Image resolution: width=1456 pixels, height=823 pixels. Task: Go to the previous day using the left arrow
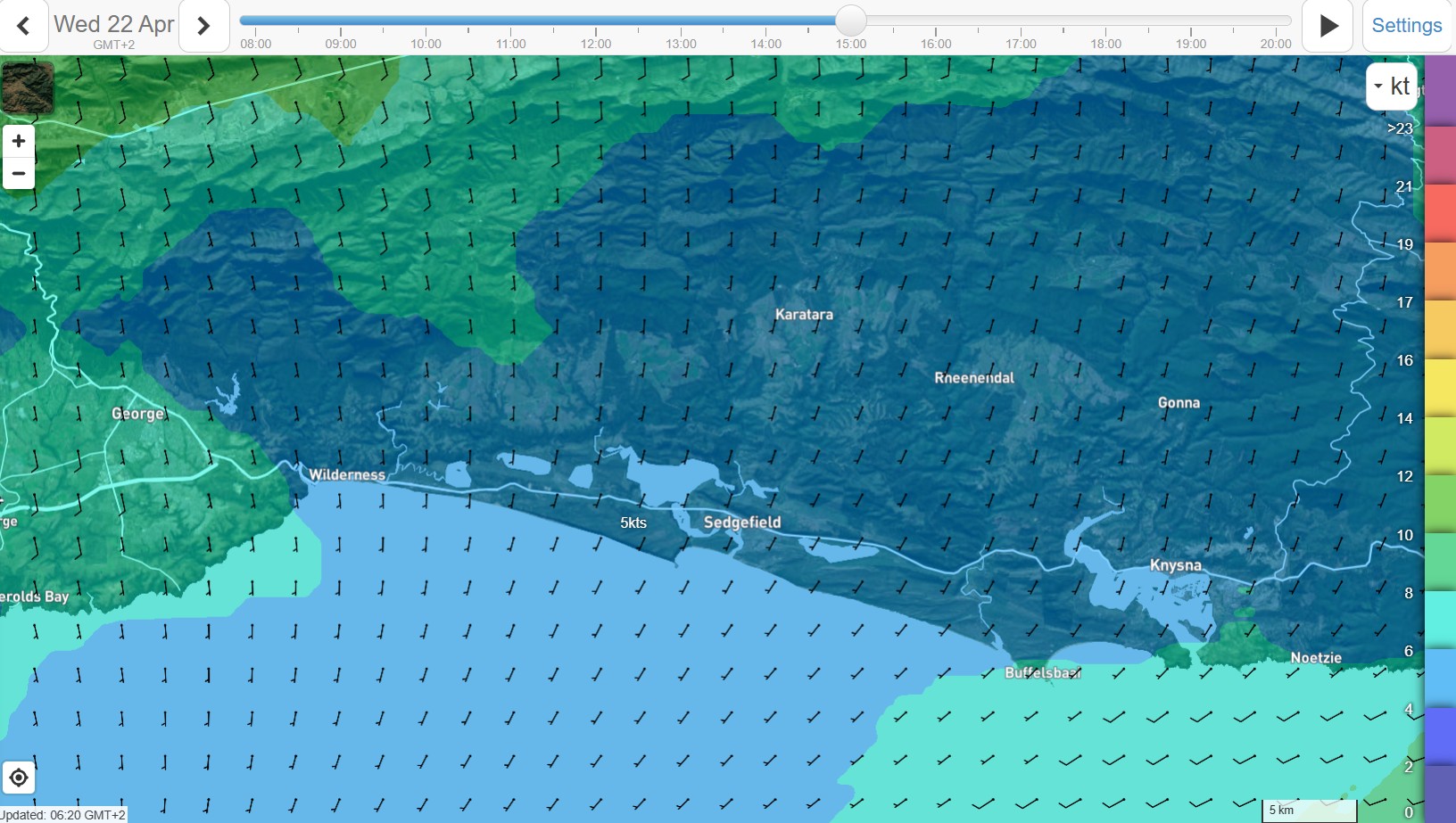[24, 26]
